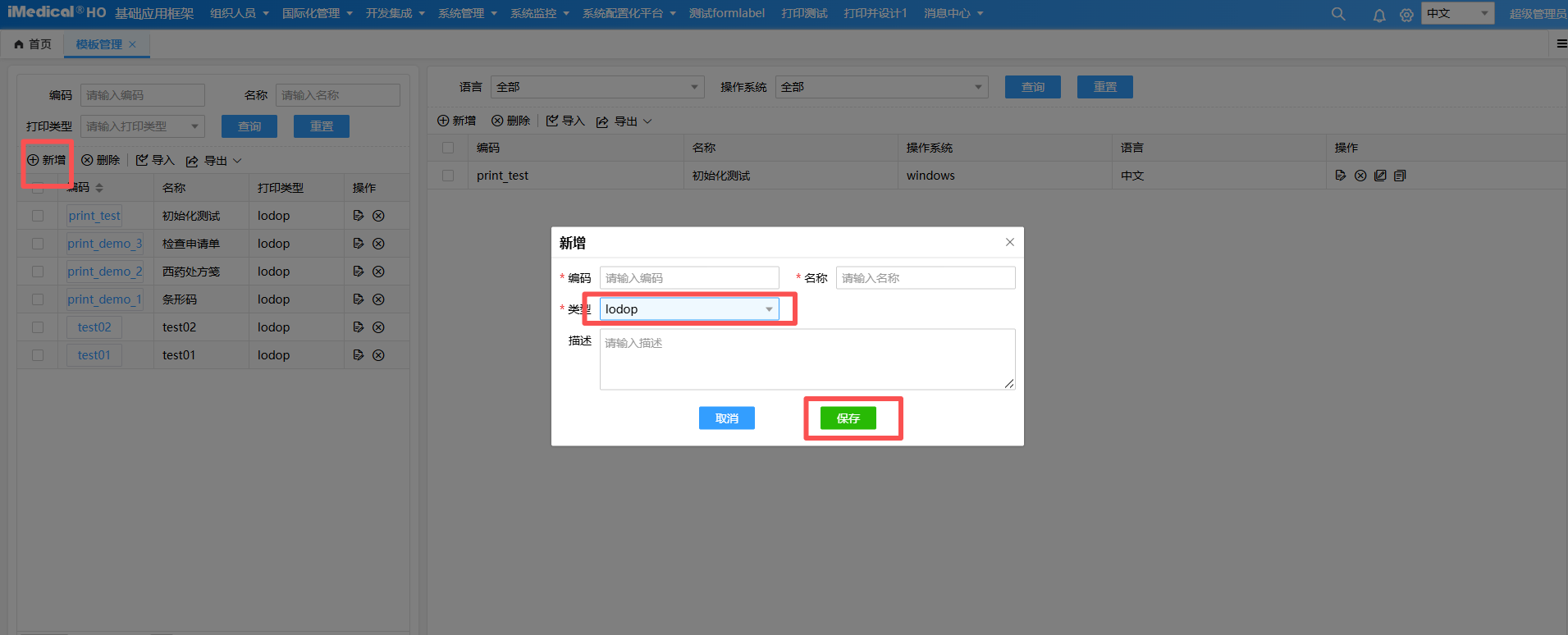The width and height of the screenshot is (1568, 635).
Task: Select the print_test checkbox in right table
Action: [448, 176]
